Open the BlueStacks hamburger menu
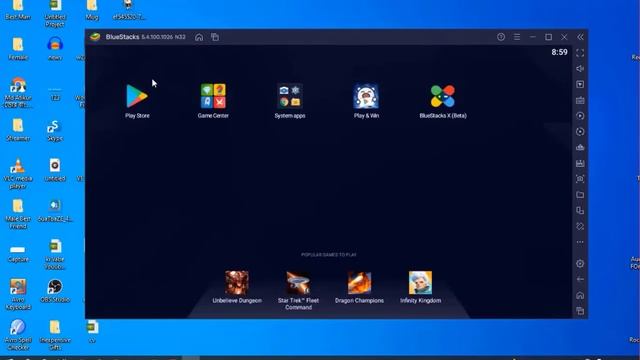The width and height of the screenshot is (640, 360). (x=517, y=37)
